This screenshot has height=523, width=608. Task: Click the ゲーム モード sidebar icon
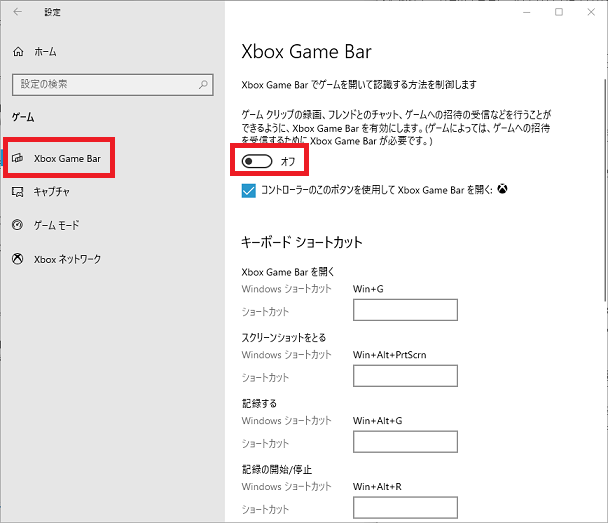17,225
